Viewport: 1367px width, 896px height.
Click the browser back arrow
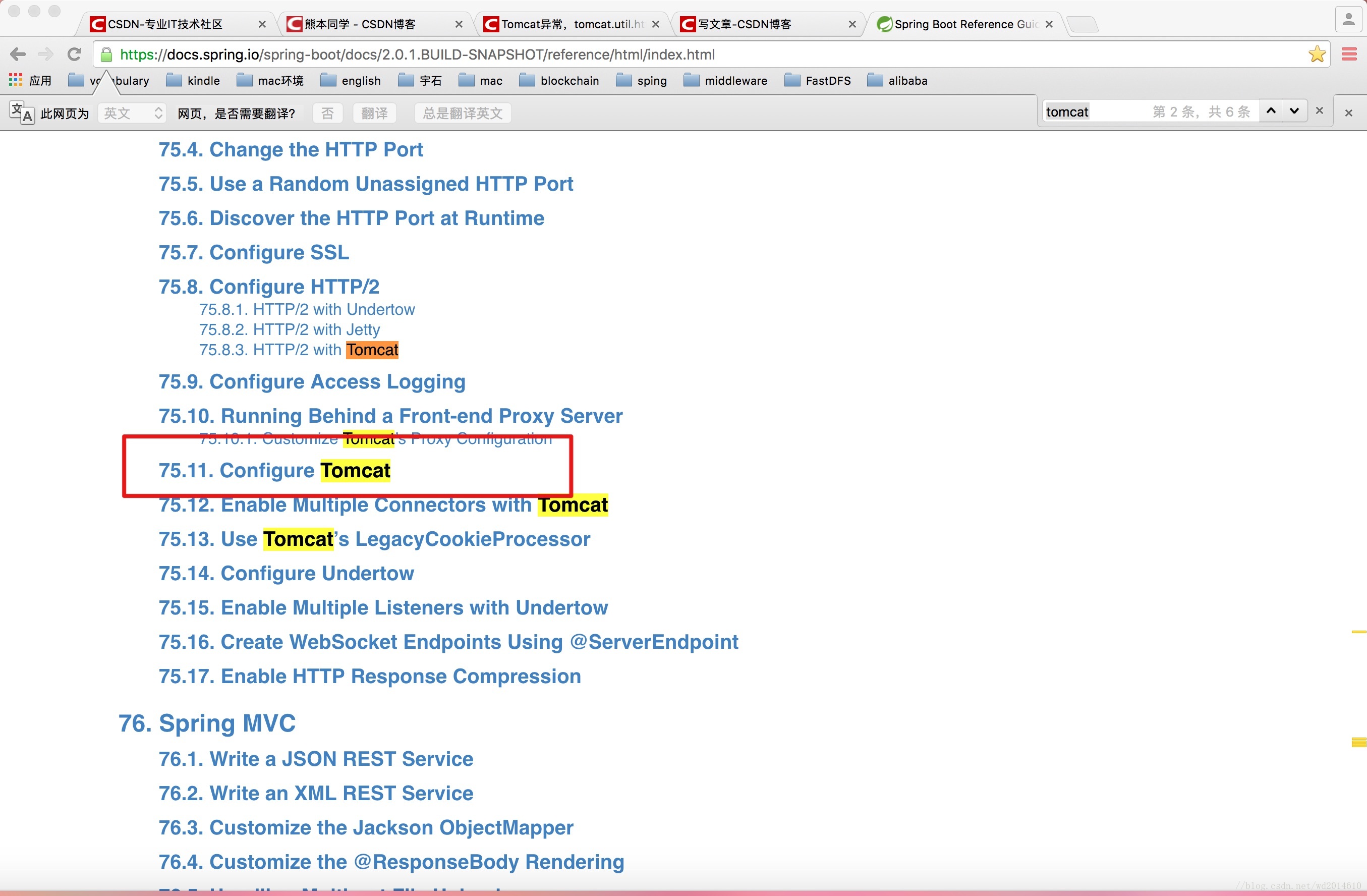tap(18, 54)
